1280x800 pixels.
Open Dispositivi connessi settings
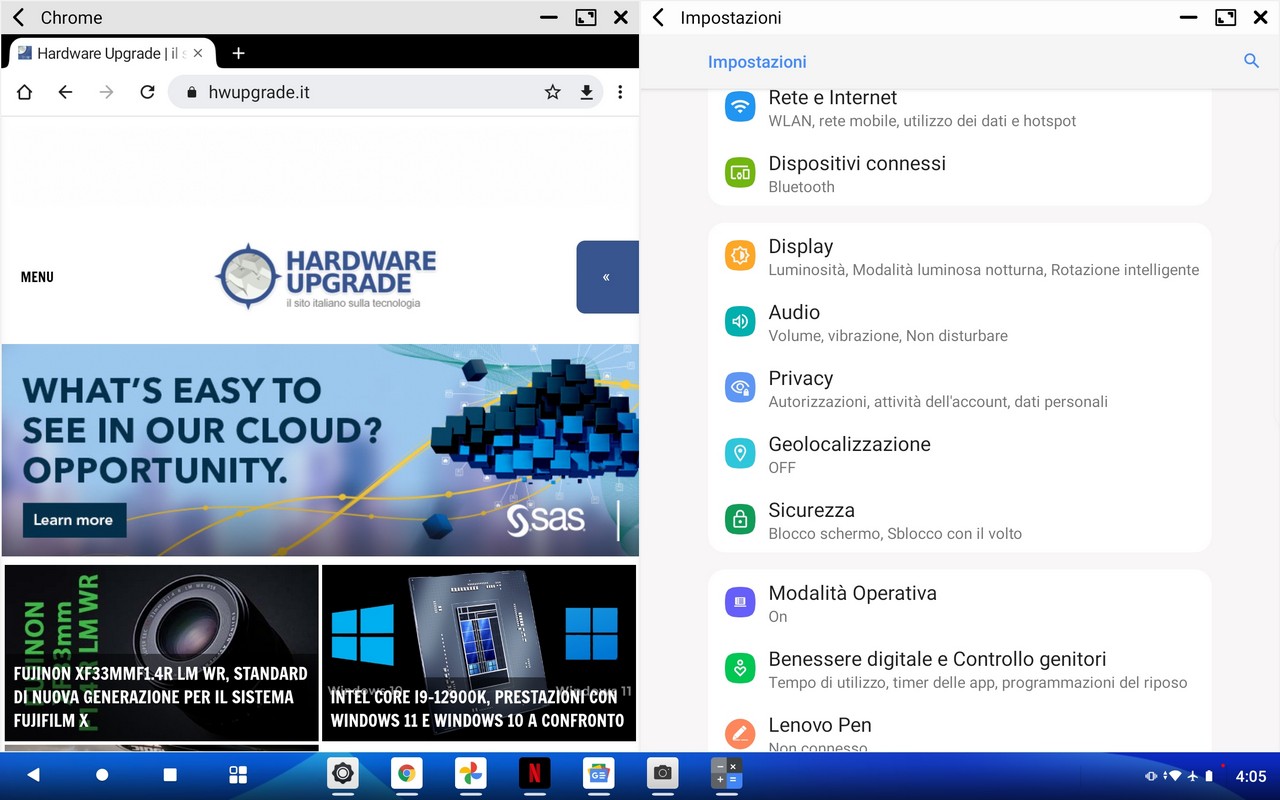click(x=959, y=173)
